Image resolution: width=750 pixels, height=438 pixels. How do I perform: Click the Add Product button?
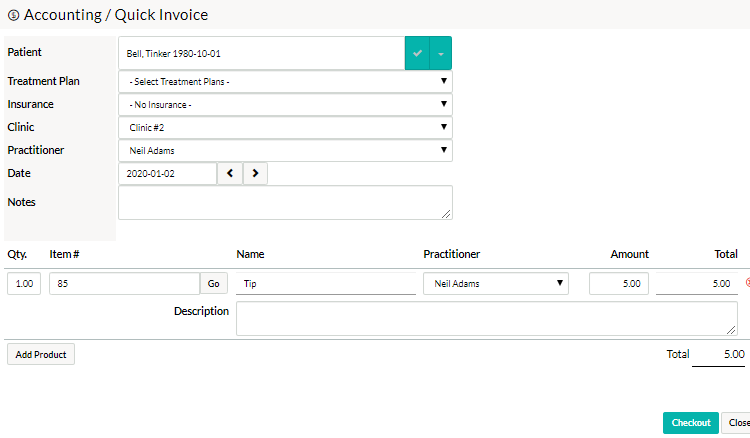click(x=41, y=354)
